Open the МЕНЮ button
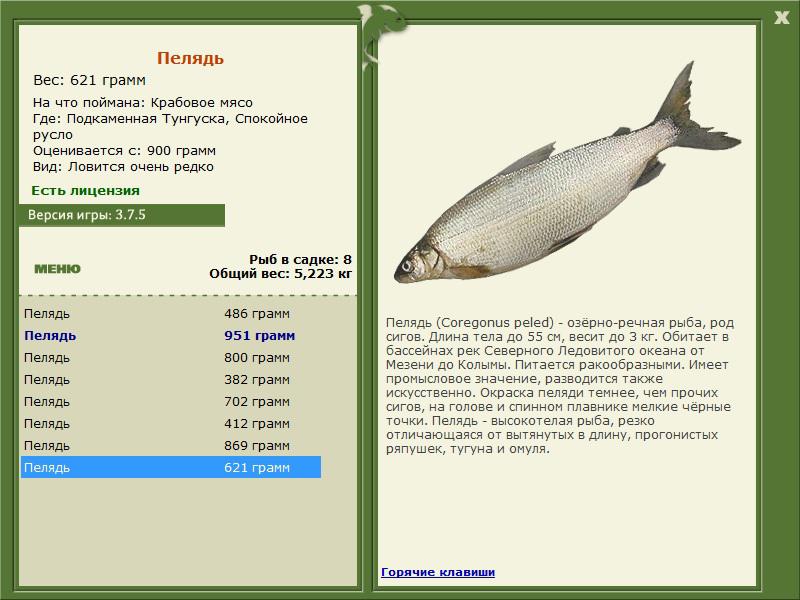This screenshot has height=600, width=800. tap(57, 269)
